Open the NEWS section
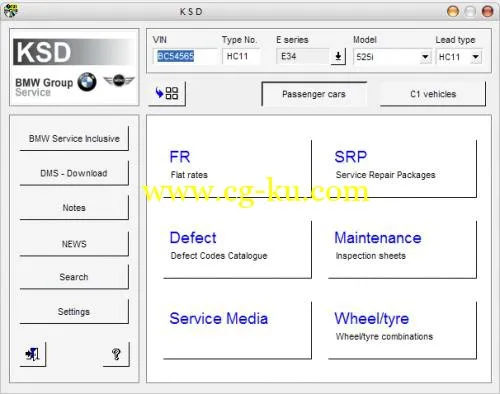The width and height of the screenshot is (500, 394). (x=74, y=244)
